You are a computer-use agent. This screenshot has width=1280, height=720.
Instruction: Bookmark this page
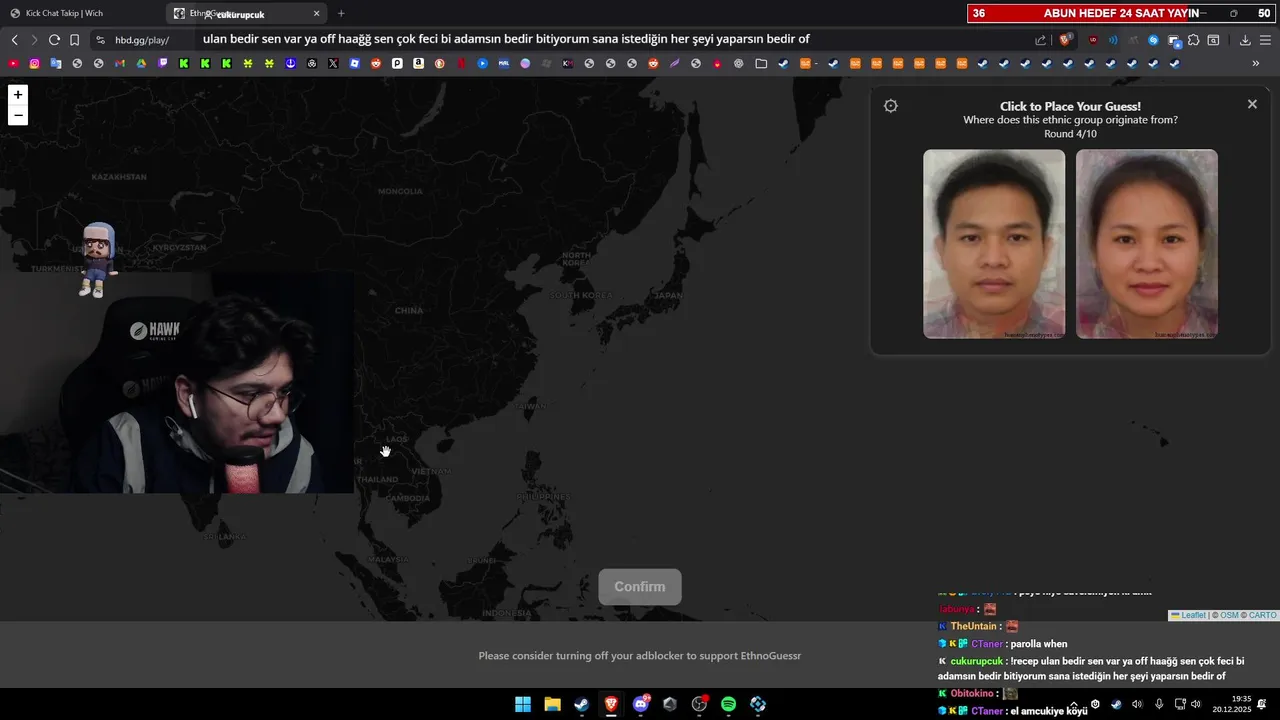[x=74, y=40]
